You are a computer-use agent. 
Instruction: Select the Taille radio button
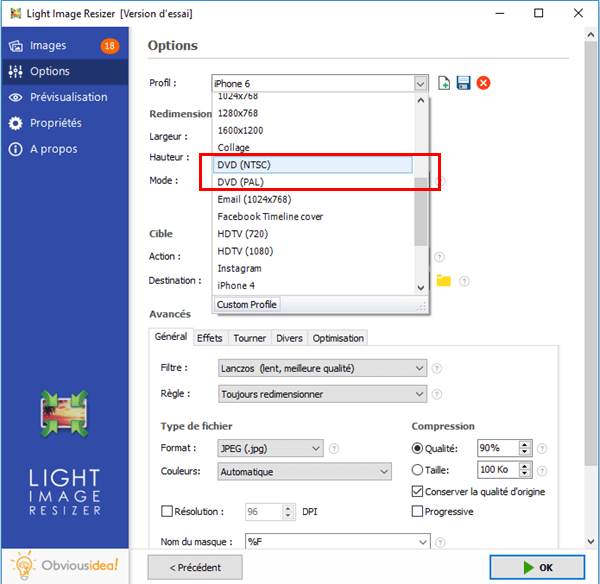[x=417, y=470]
